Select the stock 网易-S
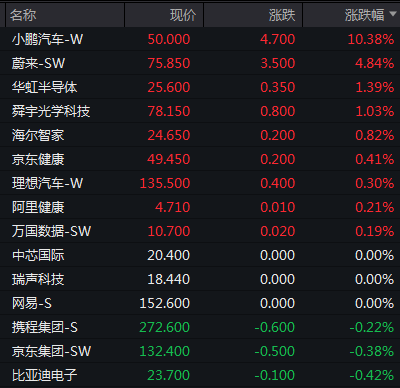The width and height of the screenshot is (400, 388). coord(32,303)
